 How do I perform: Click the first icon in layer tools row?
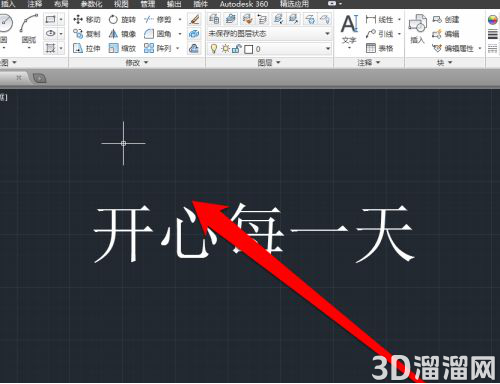tap(214, 19)
